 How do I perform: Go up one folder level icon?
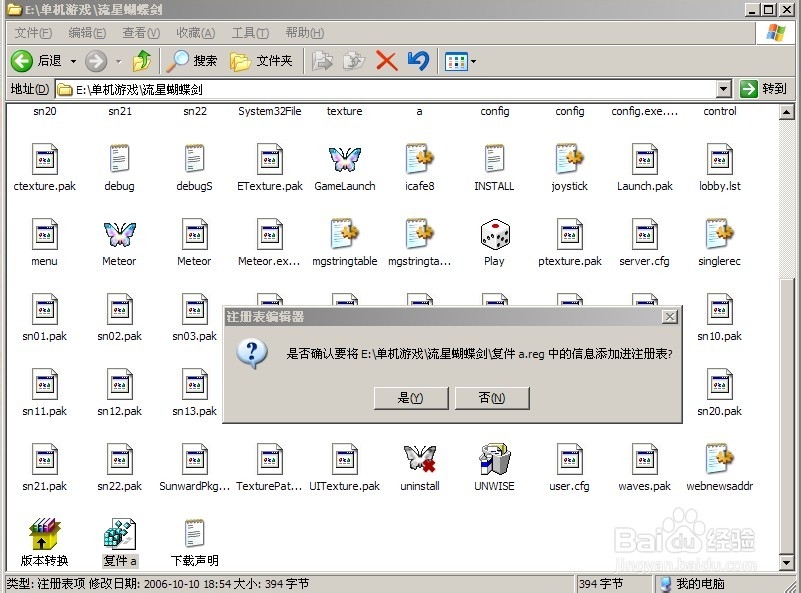tap(142, 61)
